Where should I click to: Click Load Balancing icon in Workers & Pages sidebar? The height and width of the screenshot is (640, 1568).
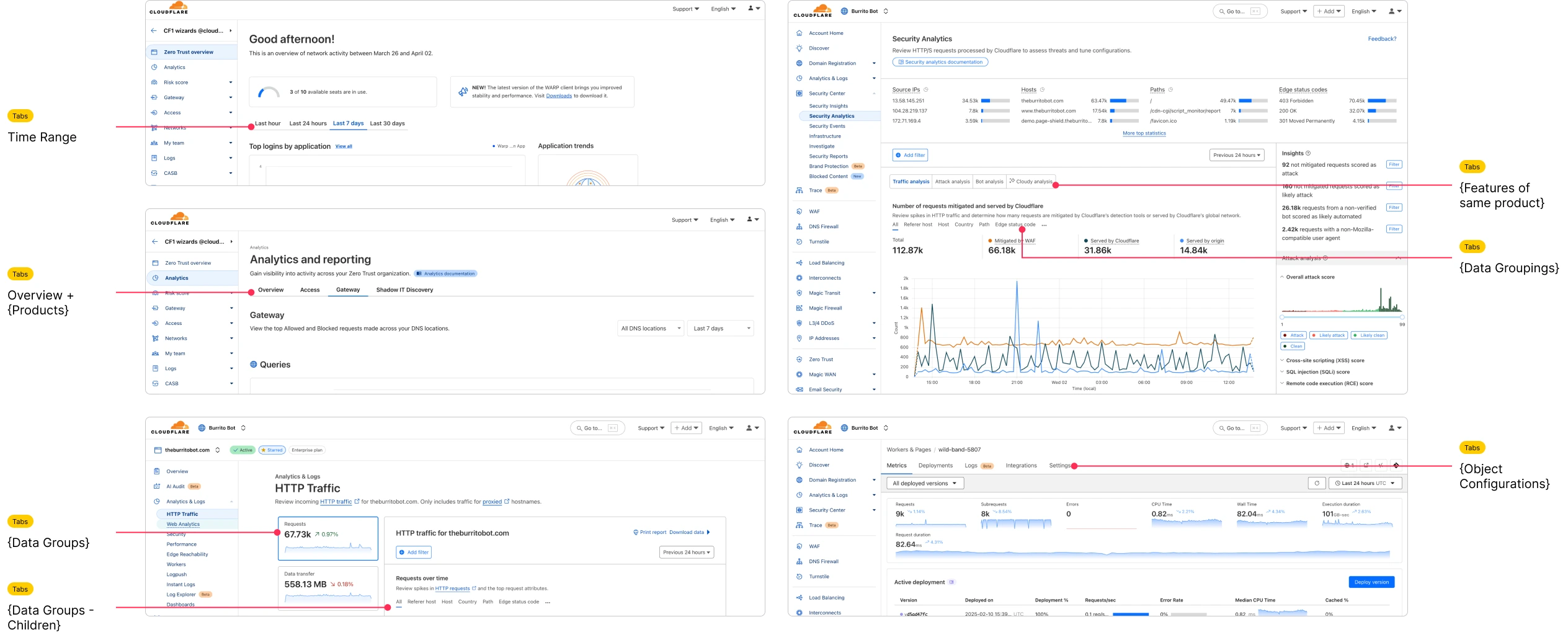point(799,598)
